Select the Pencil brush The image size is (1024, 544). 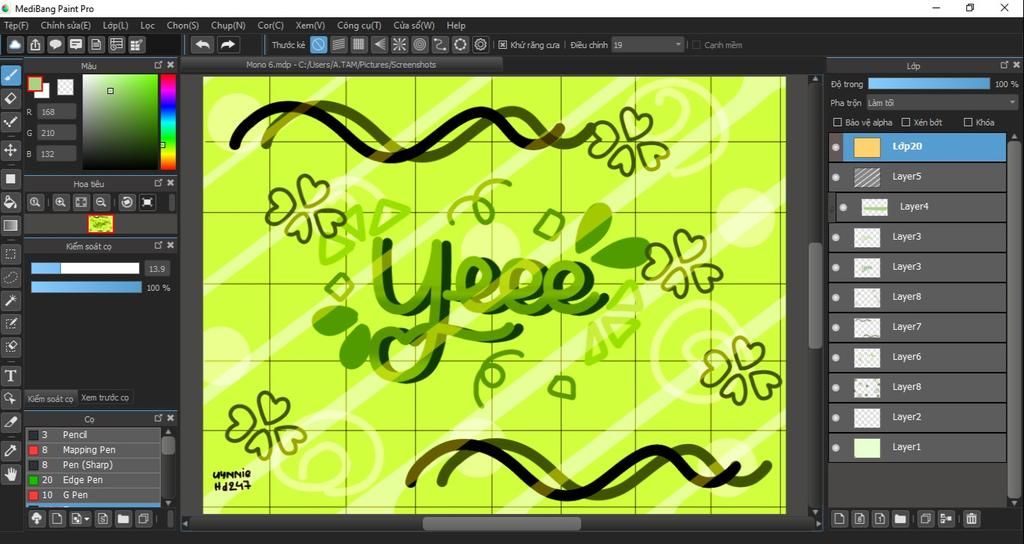click(x=93, y=435)
